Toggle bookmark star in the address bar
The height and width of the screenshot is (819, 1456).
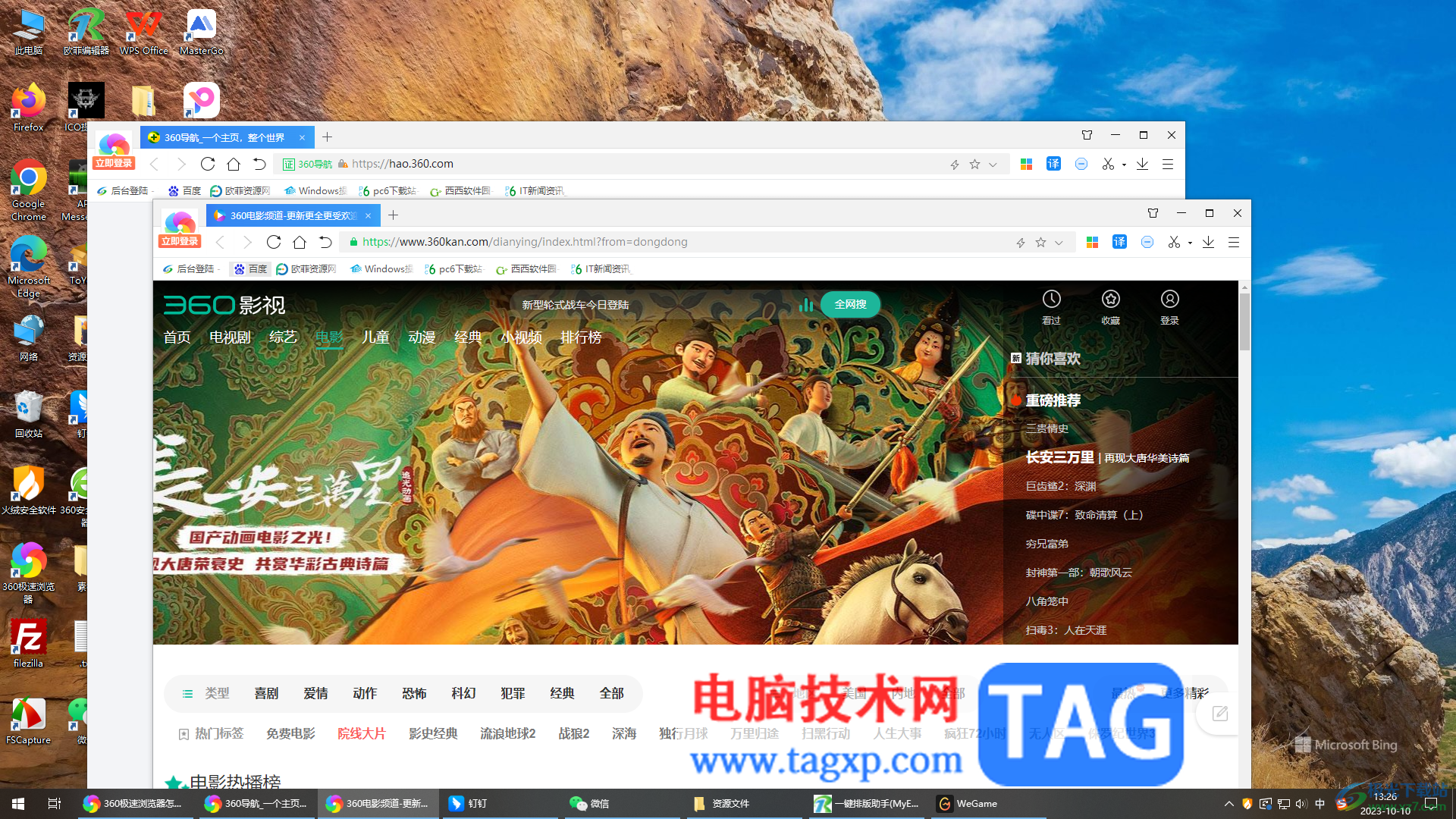point(1040,242)
